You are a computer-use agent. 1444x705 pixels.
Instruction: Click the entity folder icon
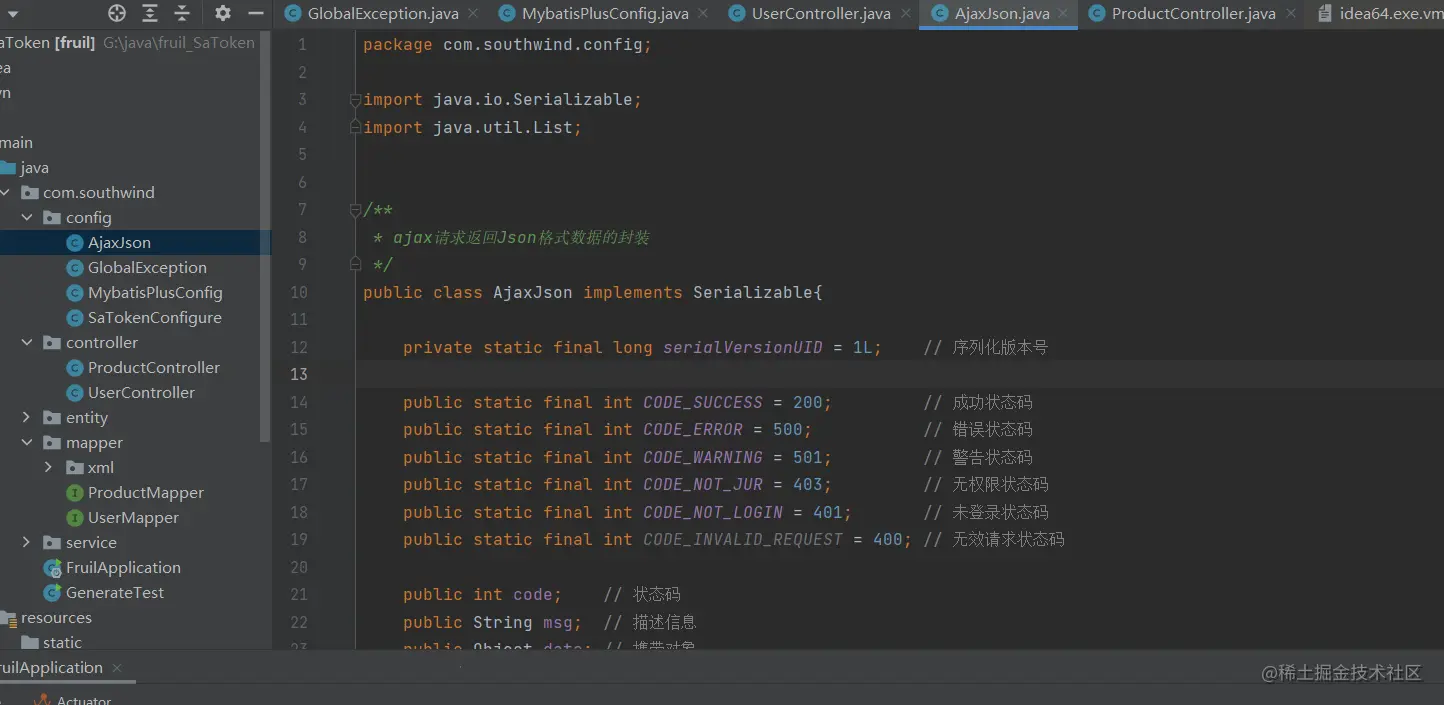[52, 418]
